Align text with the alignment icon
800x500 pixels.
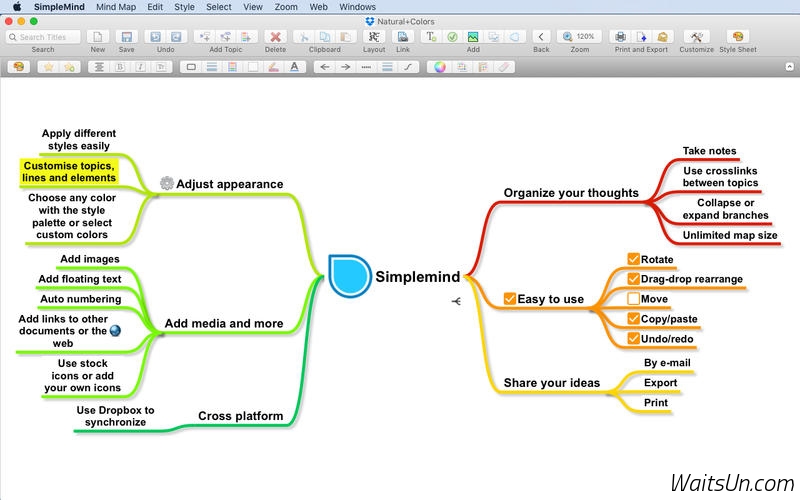coord(99,67)
